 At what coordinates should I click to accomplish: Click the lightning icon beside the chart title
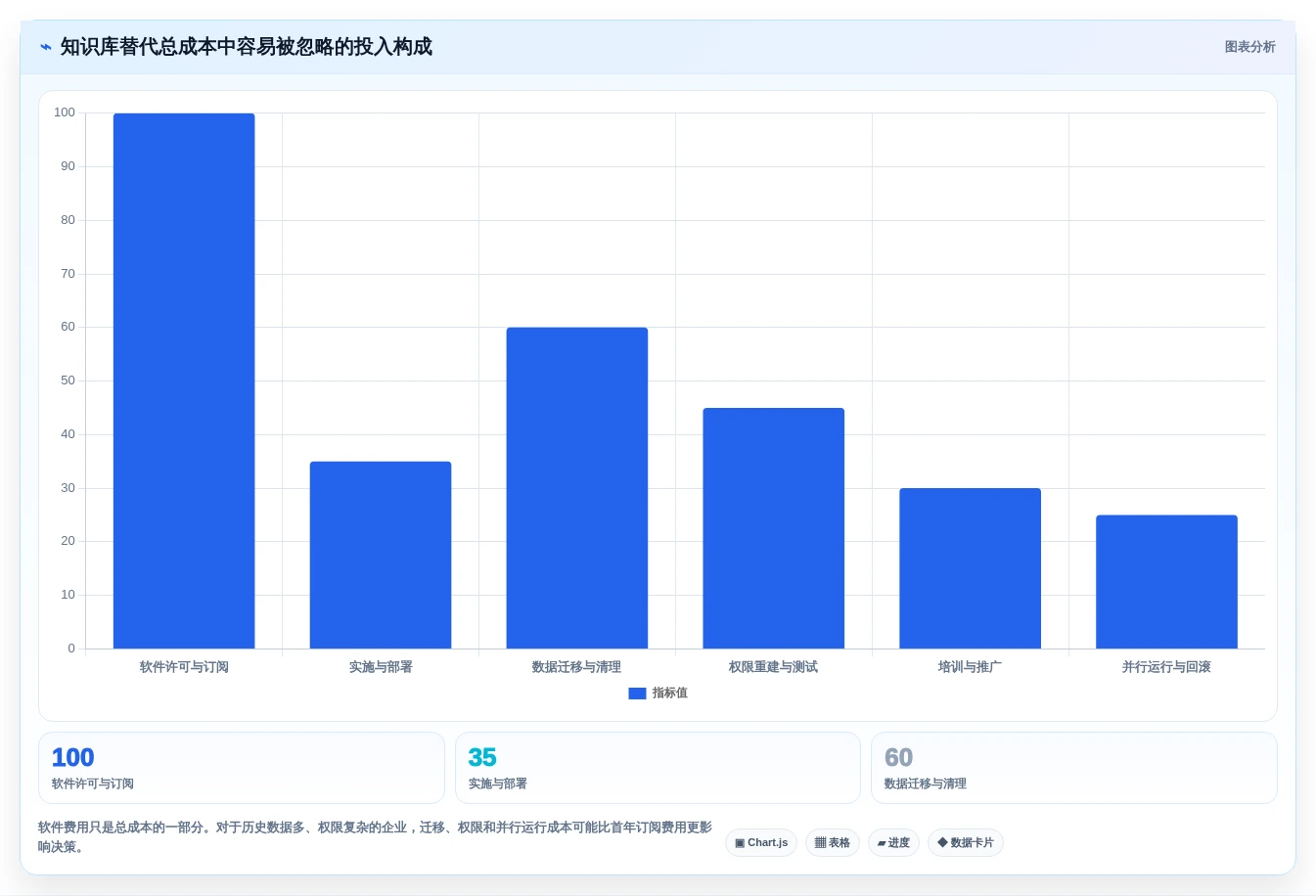45,47
